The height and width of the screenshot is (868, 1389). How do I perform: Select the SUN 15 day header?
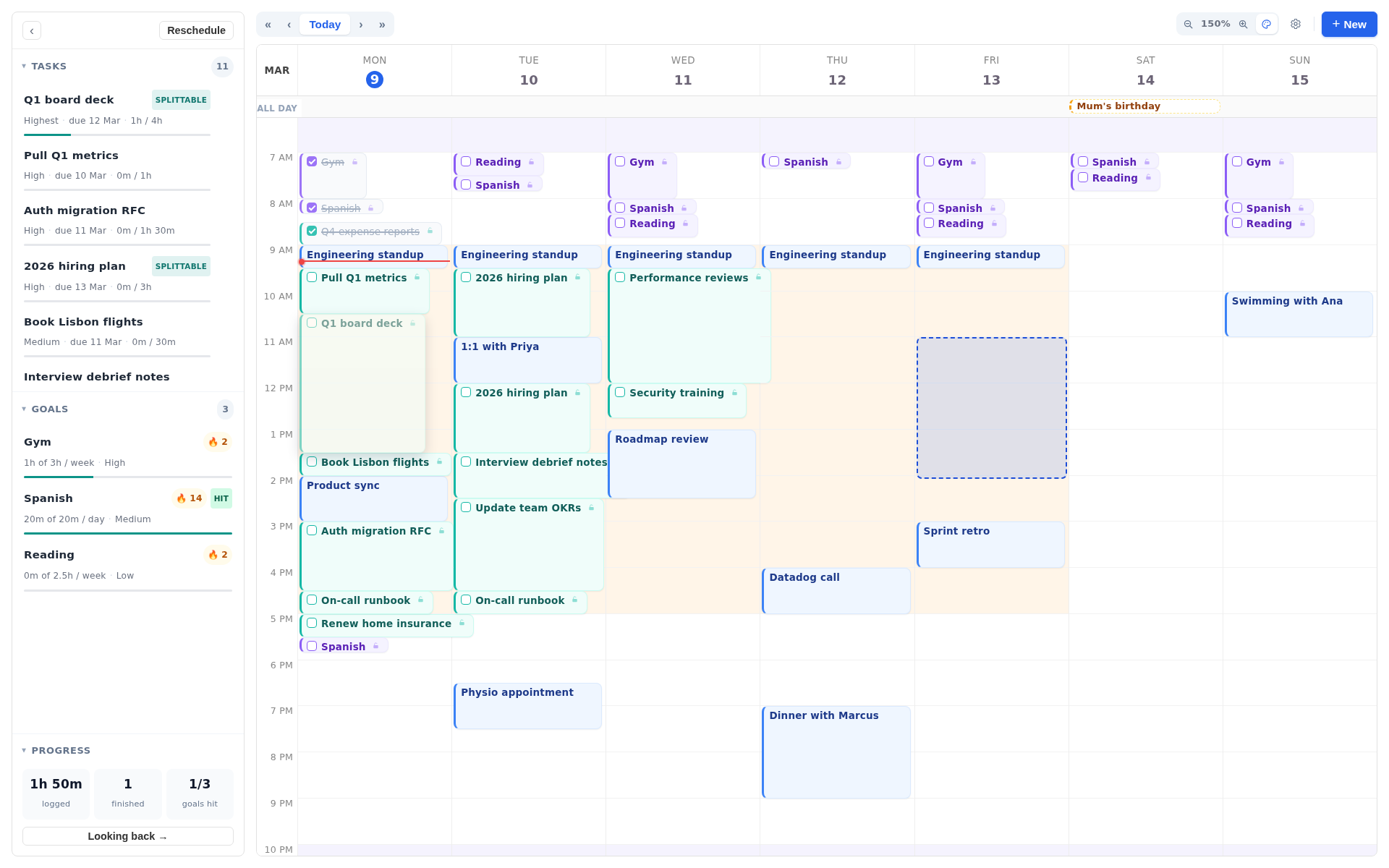tap(1299, 71)
